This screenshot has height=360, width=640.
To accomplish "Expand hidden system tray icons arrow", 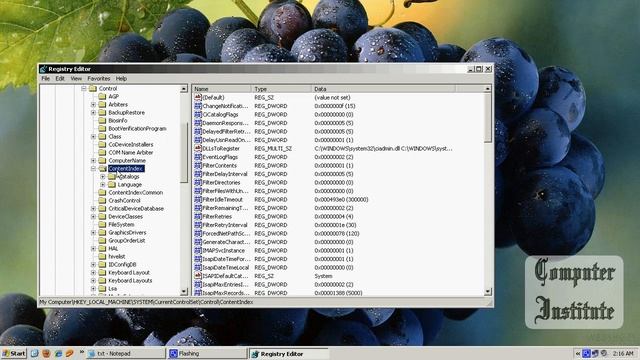I will point(578,353).
